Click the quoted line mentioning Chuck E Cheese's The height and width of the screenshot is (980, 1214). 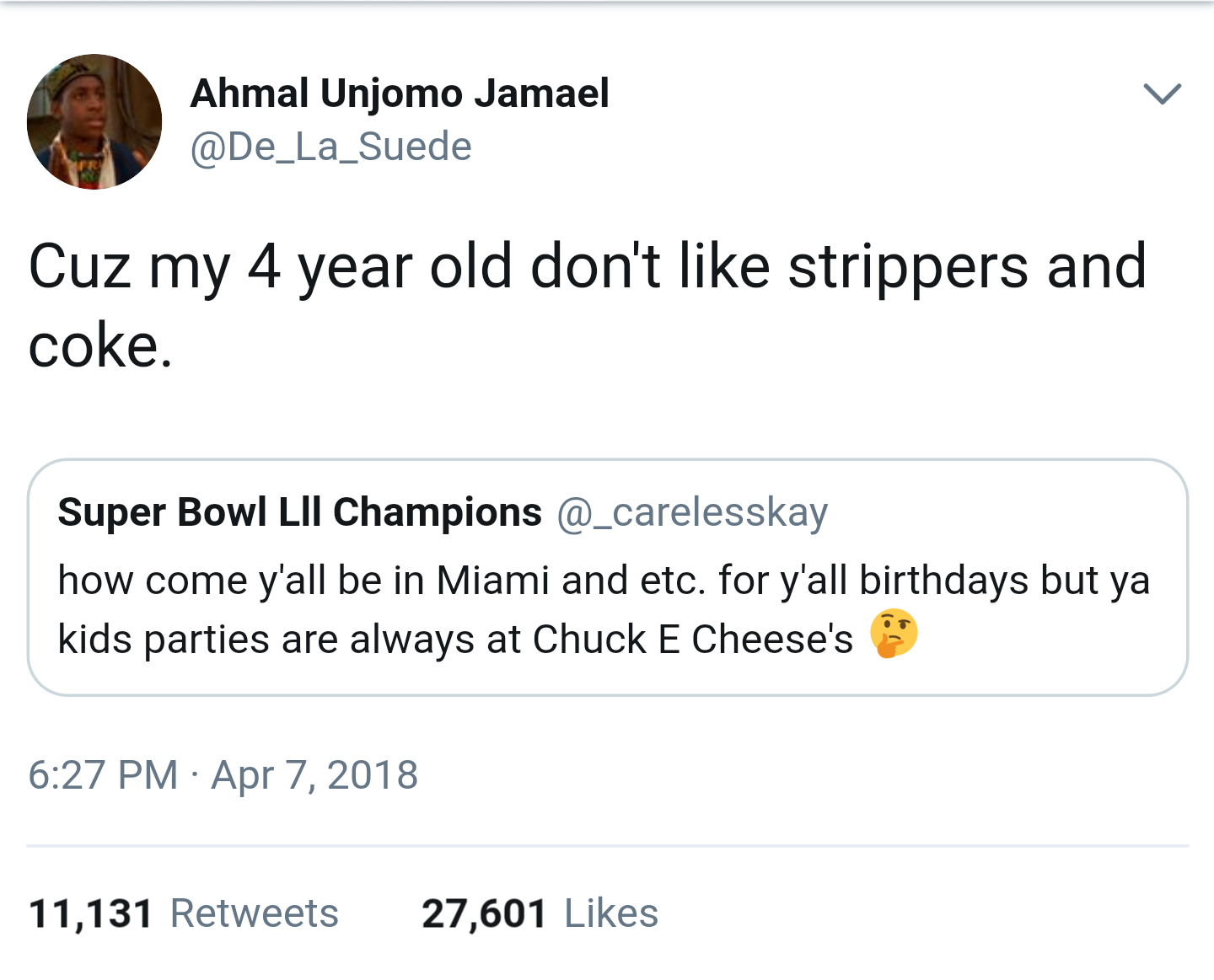pyautogui.click(x=455, y=640)
